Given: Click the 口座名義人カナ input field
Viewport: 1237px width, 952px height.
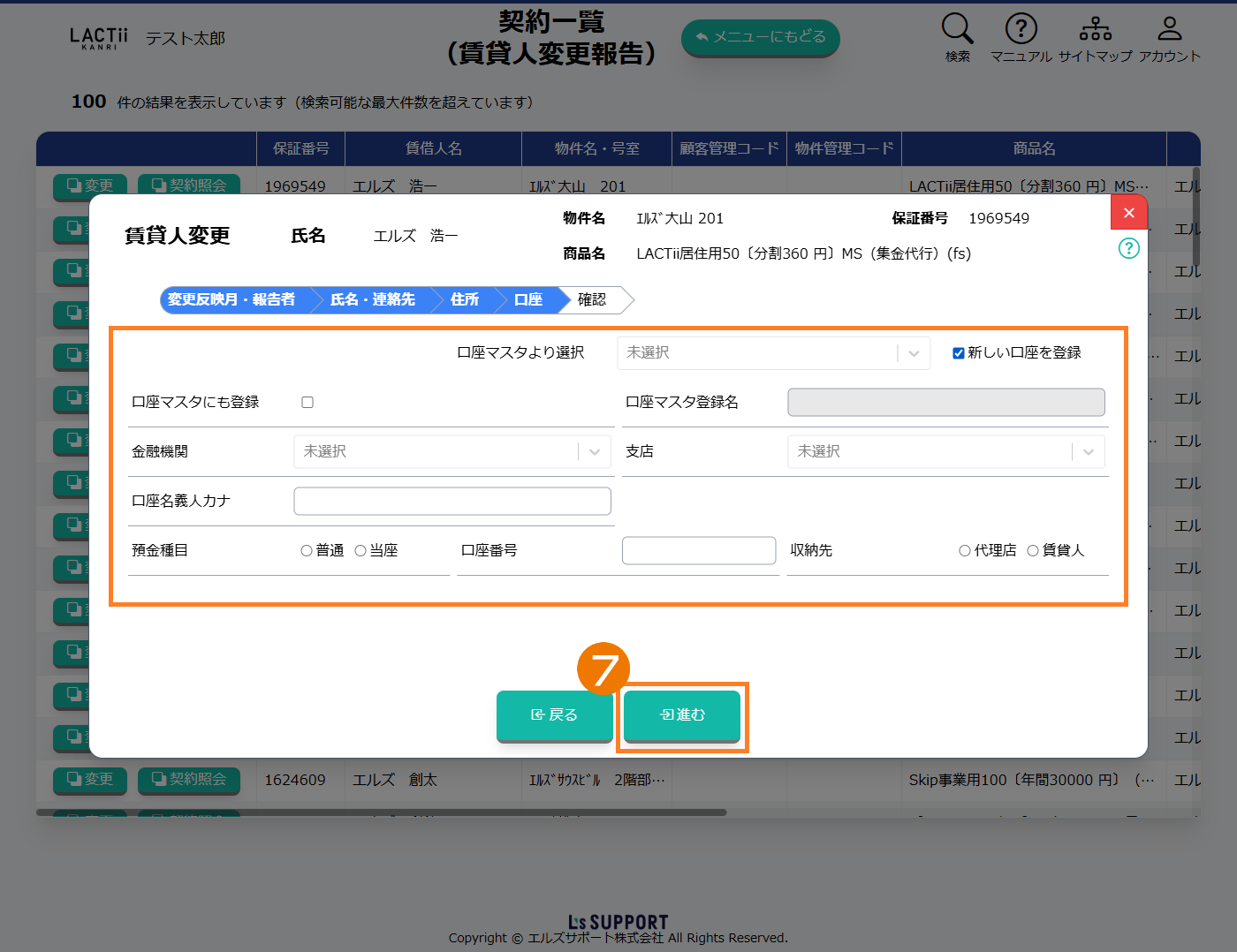Looking at the screenshot, I should coord(452,502).
